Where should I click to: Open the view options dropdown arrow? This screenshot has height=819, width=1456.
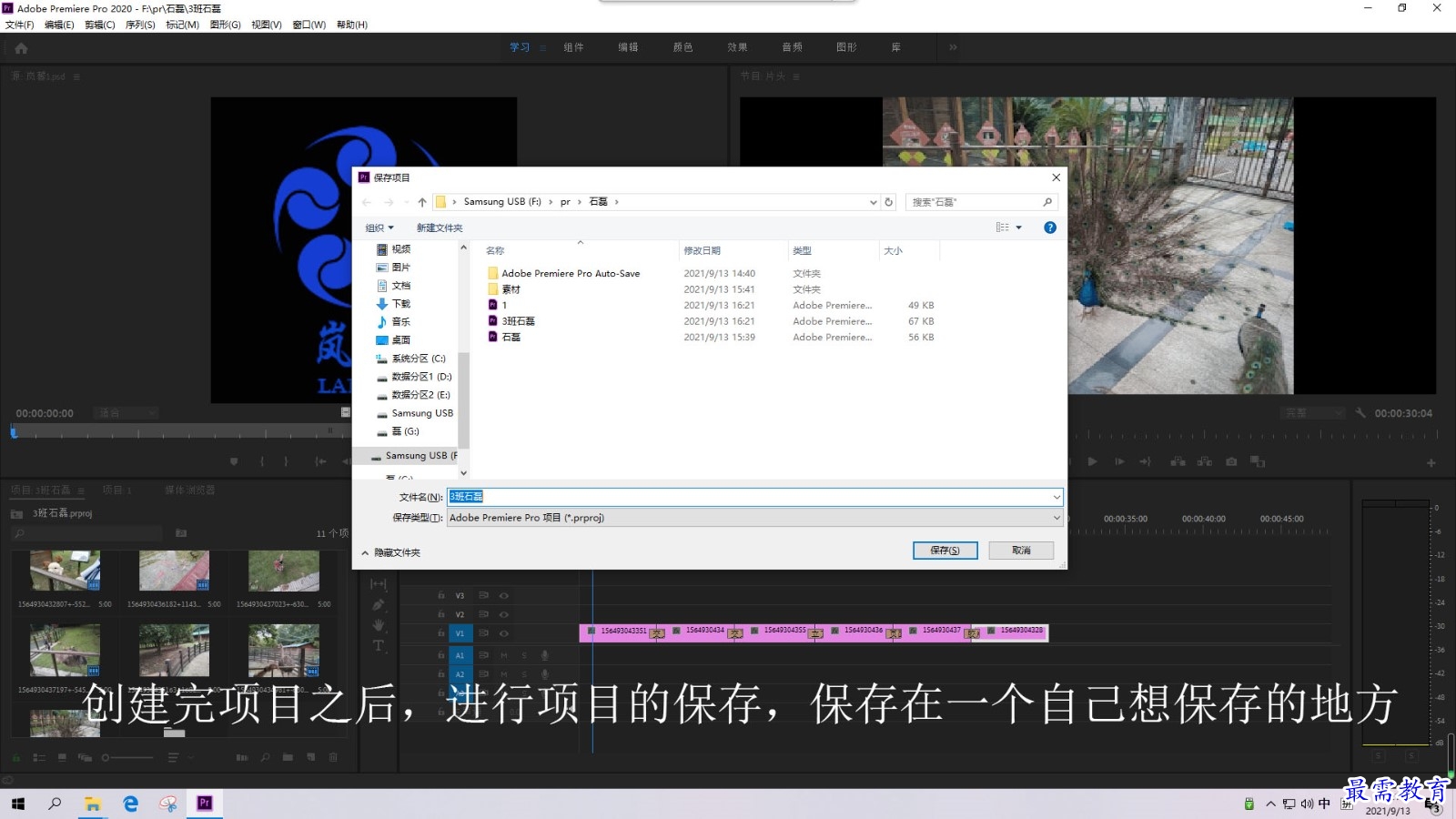pos(1018,227)
